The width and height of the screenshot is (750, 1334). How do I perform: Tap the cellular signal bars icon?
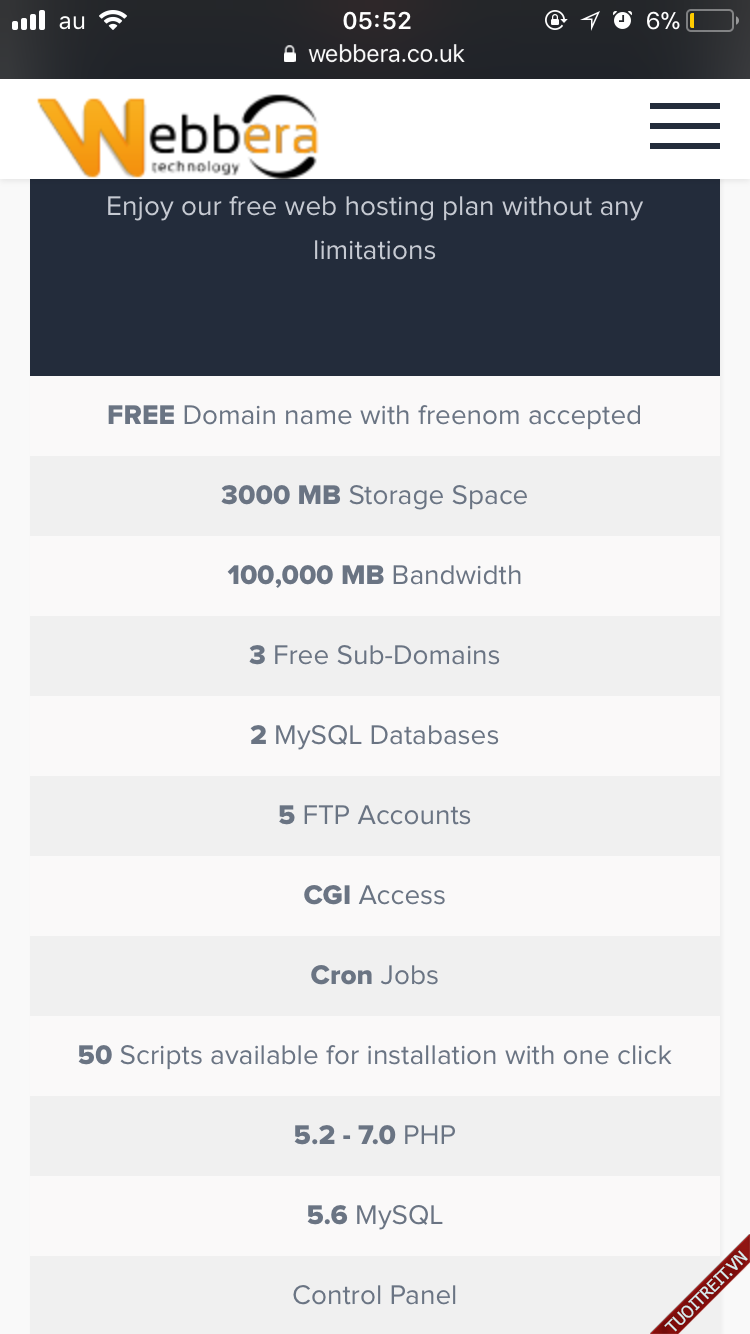pos(29,21)
